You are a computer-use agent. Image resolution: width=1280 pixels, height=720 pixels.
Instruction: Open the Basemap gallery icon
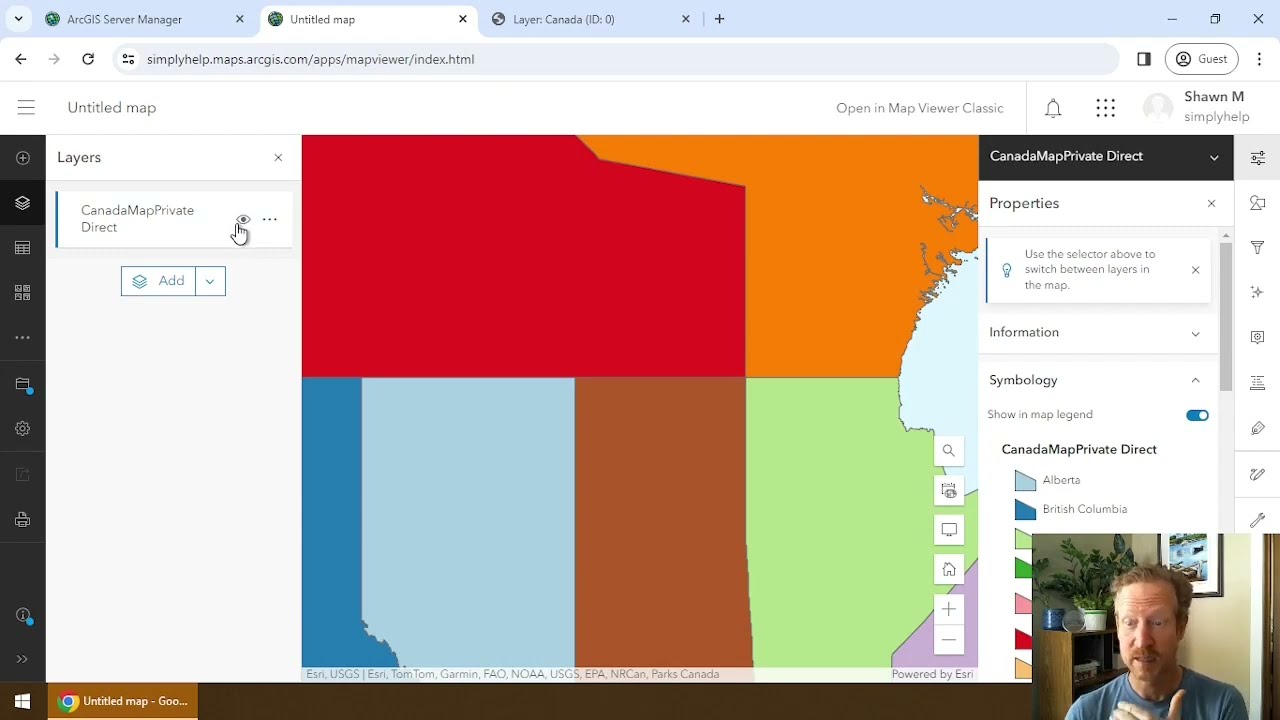coord(22,293)
